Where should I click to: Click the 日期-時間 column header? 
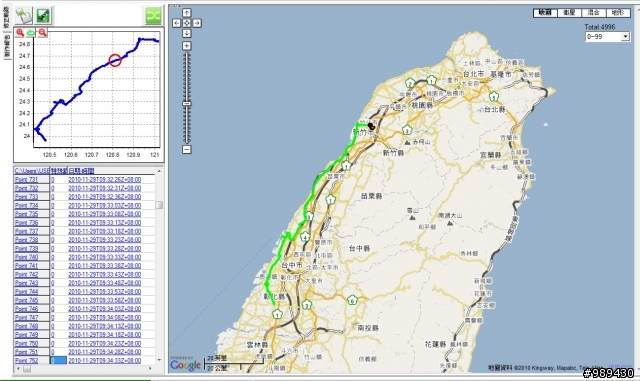pos(82,171)
